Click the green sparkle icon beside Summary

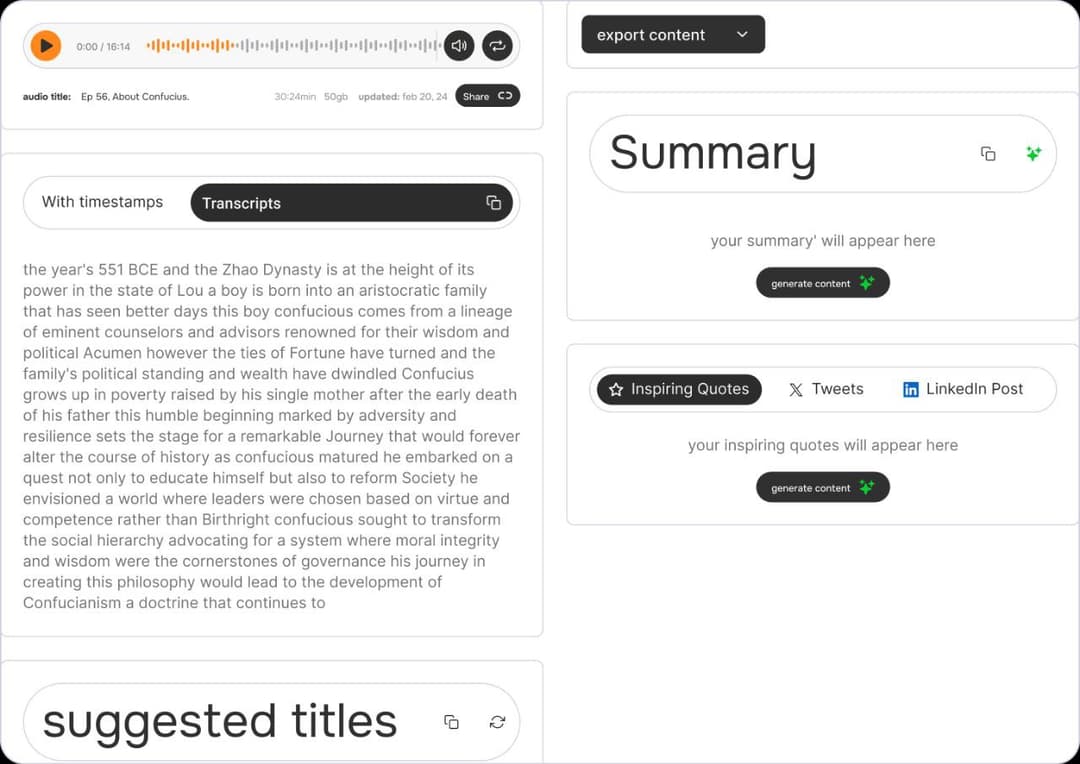coord(1033,154)
